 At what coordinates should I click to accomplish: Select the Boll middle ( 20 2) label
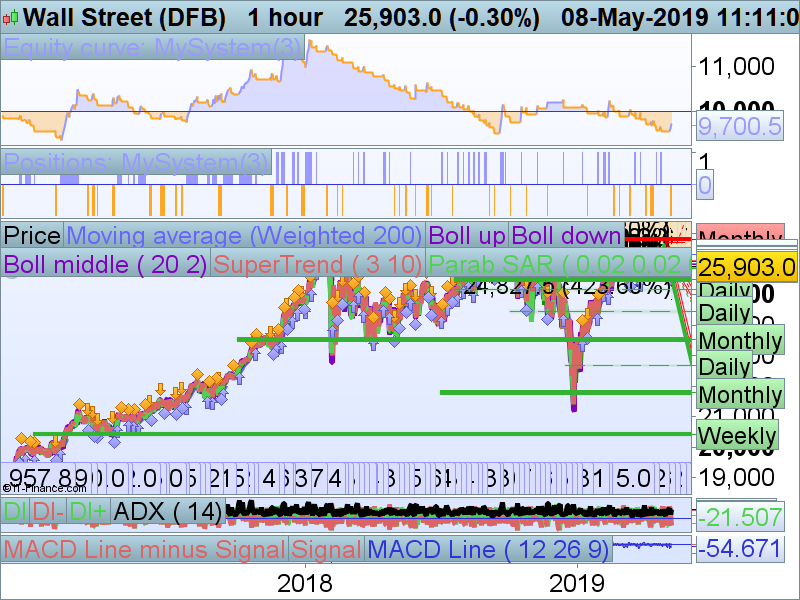[x=106, y=265]
